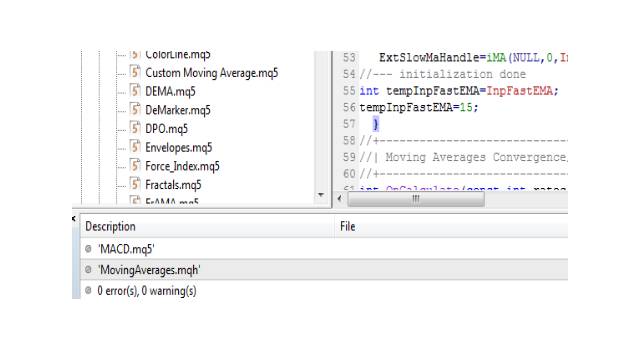Click the editor horizontal scrollbar thumb
Image resolution: width=640 pixels, height=360 pixels.
coord(416,199)
